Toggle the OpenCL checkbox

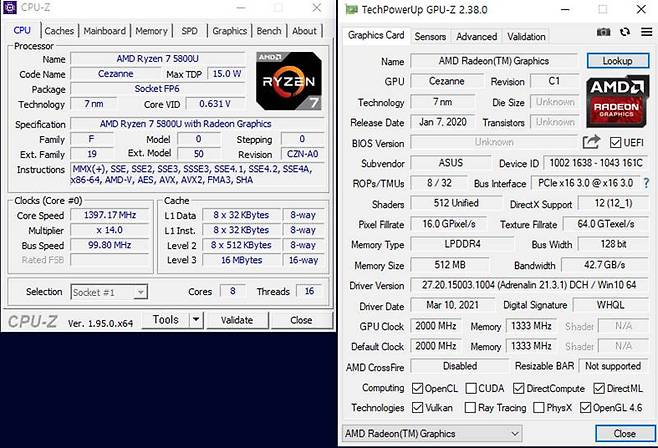tap(417, 388)
